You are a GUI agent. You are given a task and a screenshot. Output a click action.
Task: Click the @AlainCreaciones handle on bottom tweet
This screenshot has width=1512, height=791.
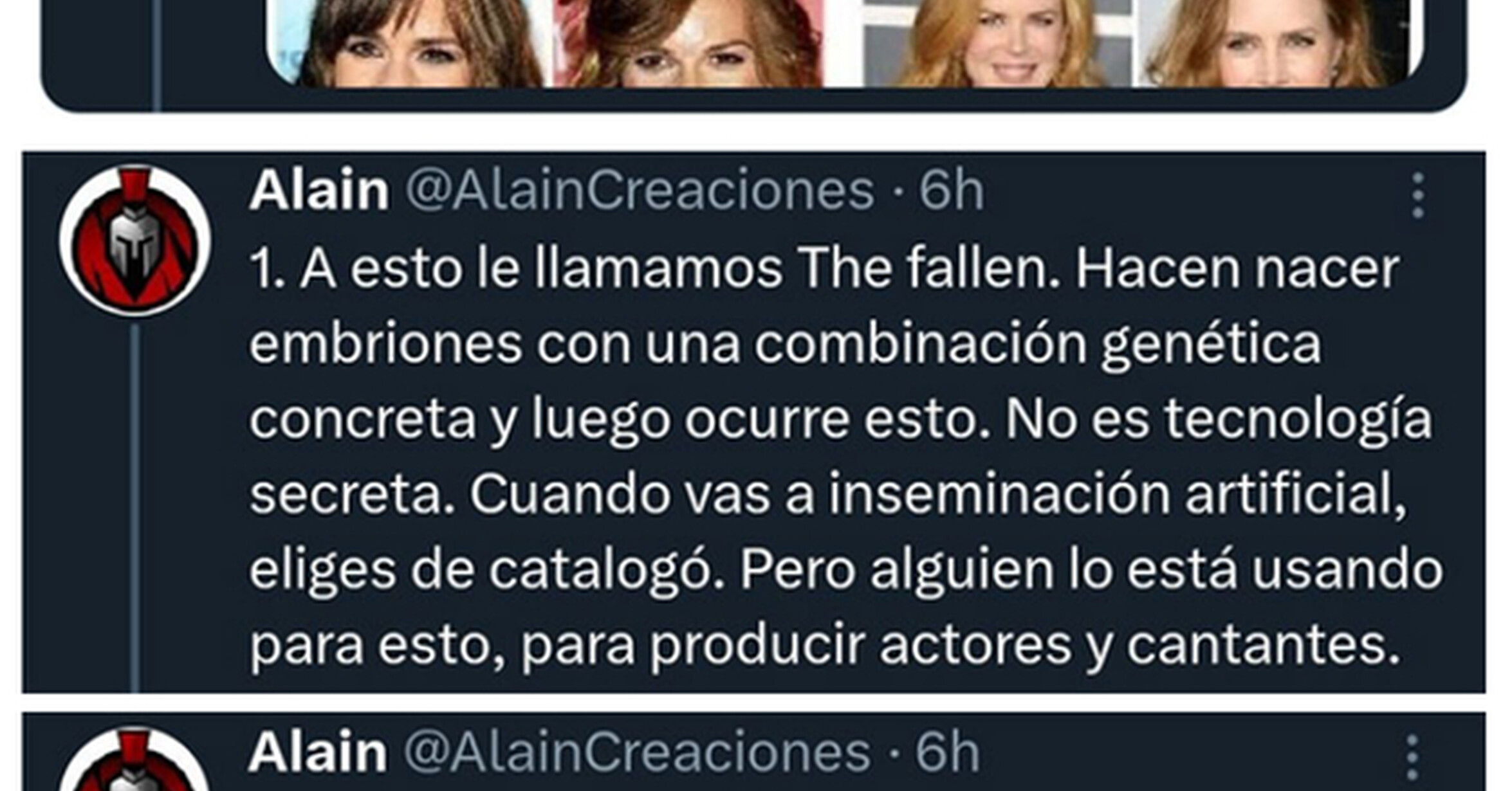click(x=637, y=752)
